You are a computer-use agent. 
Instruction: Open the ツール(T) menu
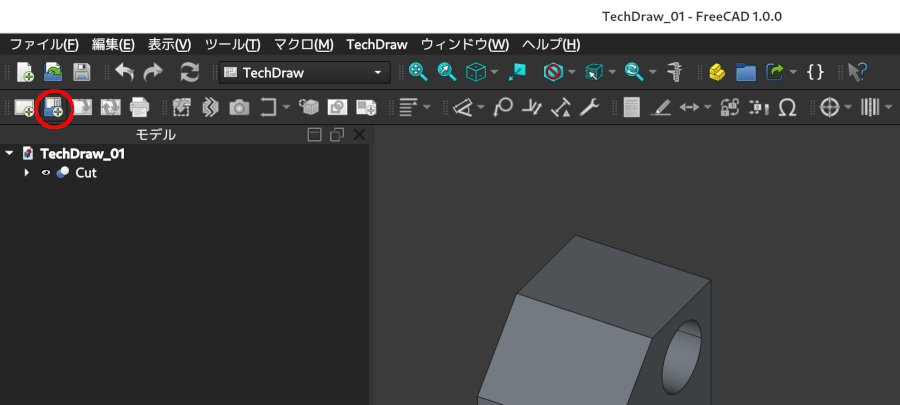[232, 44]
